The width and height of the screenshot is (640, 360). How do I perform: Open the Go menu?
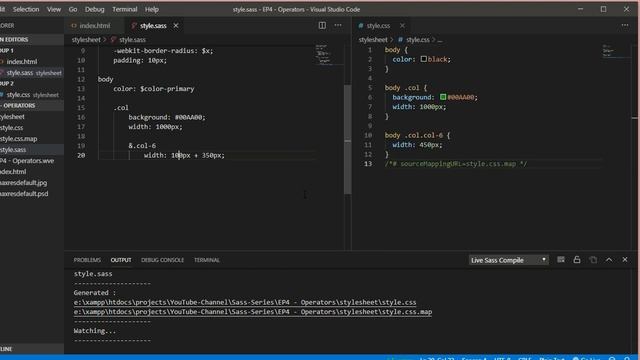pyautogui.click(x=73, y=9)
